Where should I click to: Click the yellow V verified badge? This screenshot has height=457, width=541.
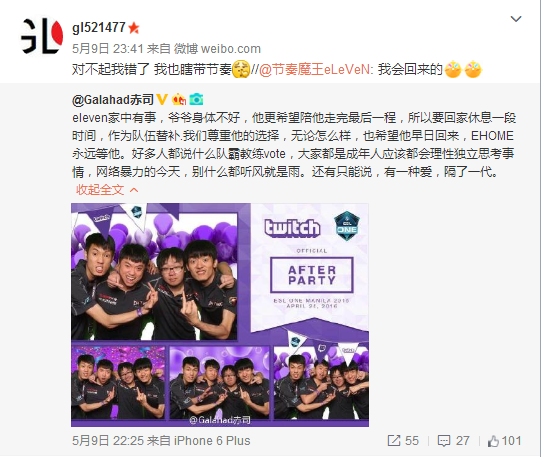162,99
